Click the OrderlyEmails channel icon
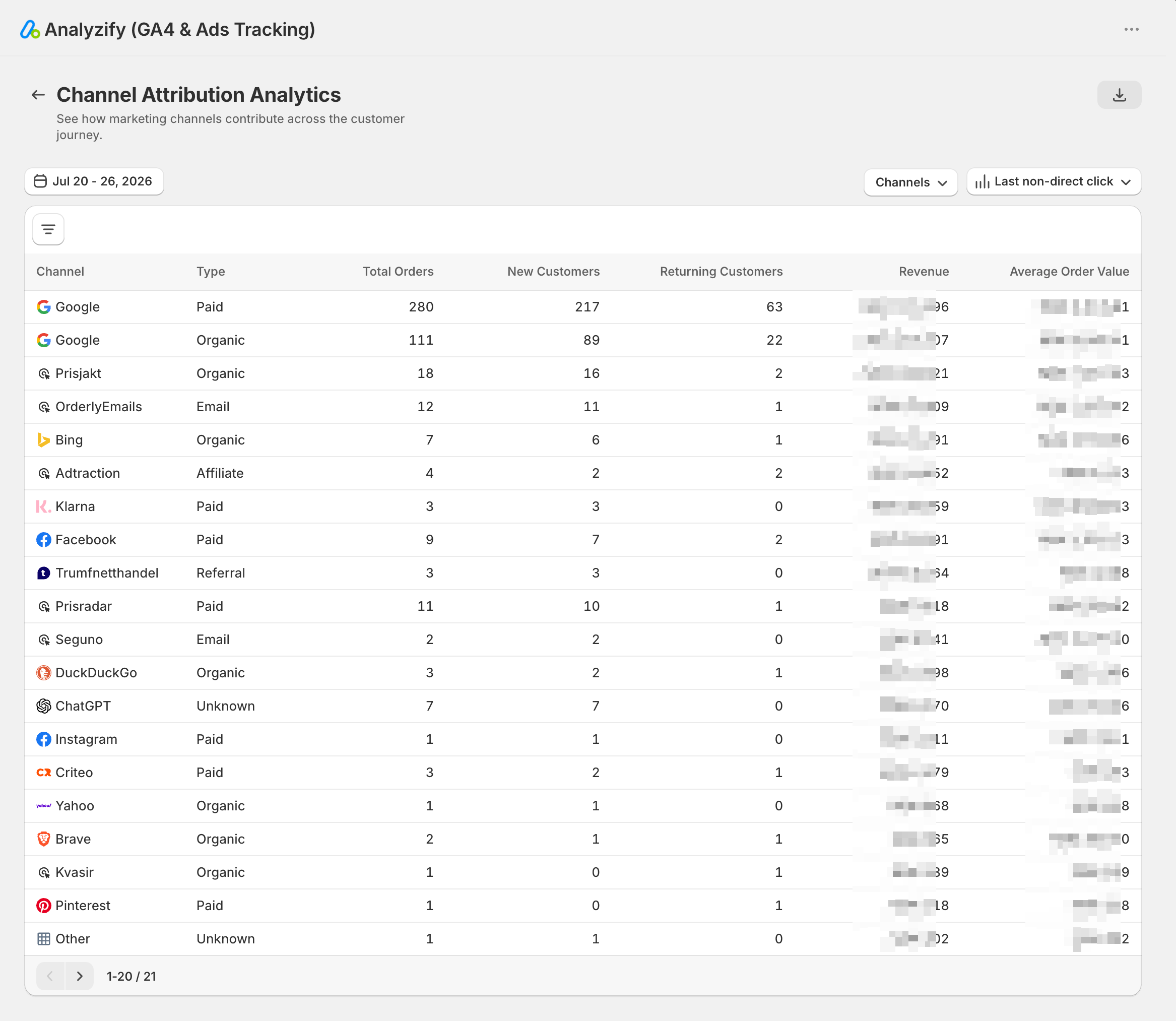This screenshot has width=1176, height=1021. (x=44, y=407)
